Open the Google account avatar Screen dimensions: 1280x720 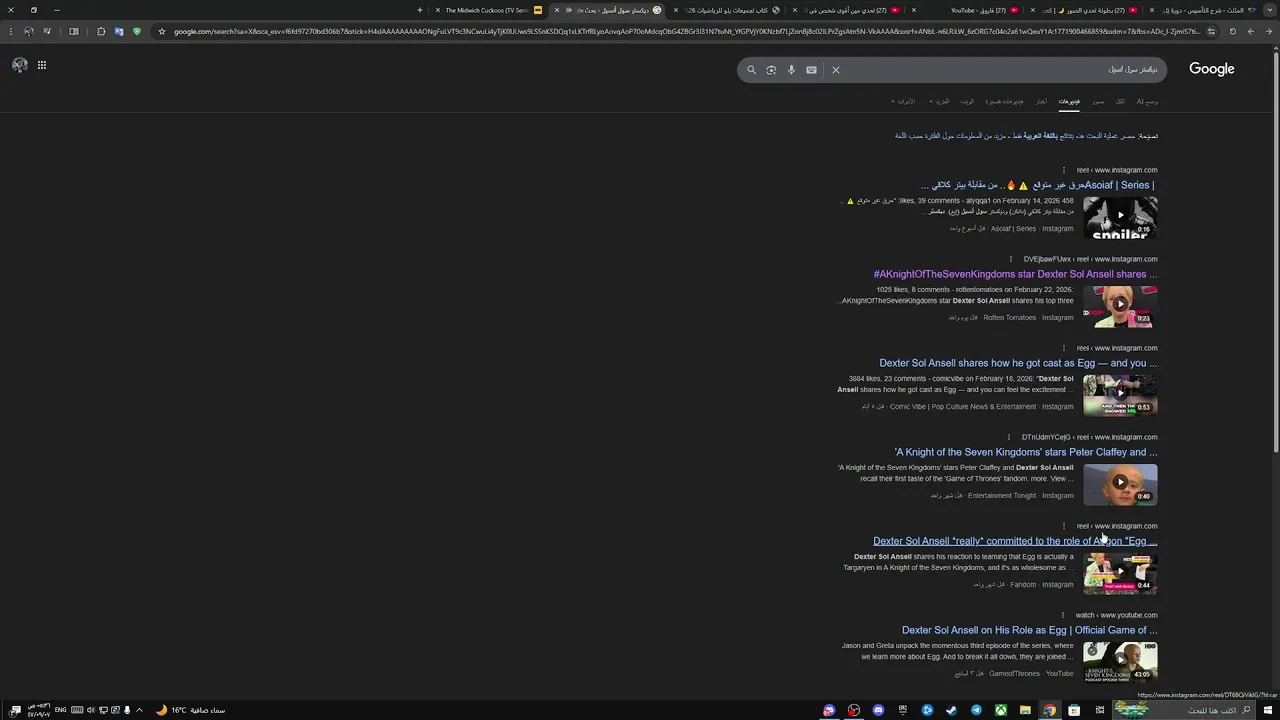pyautogui.click(x=20, y=65)
